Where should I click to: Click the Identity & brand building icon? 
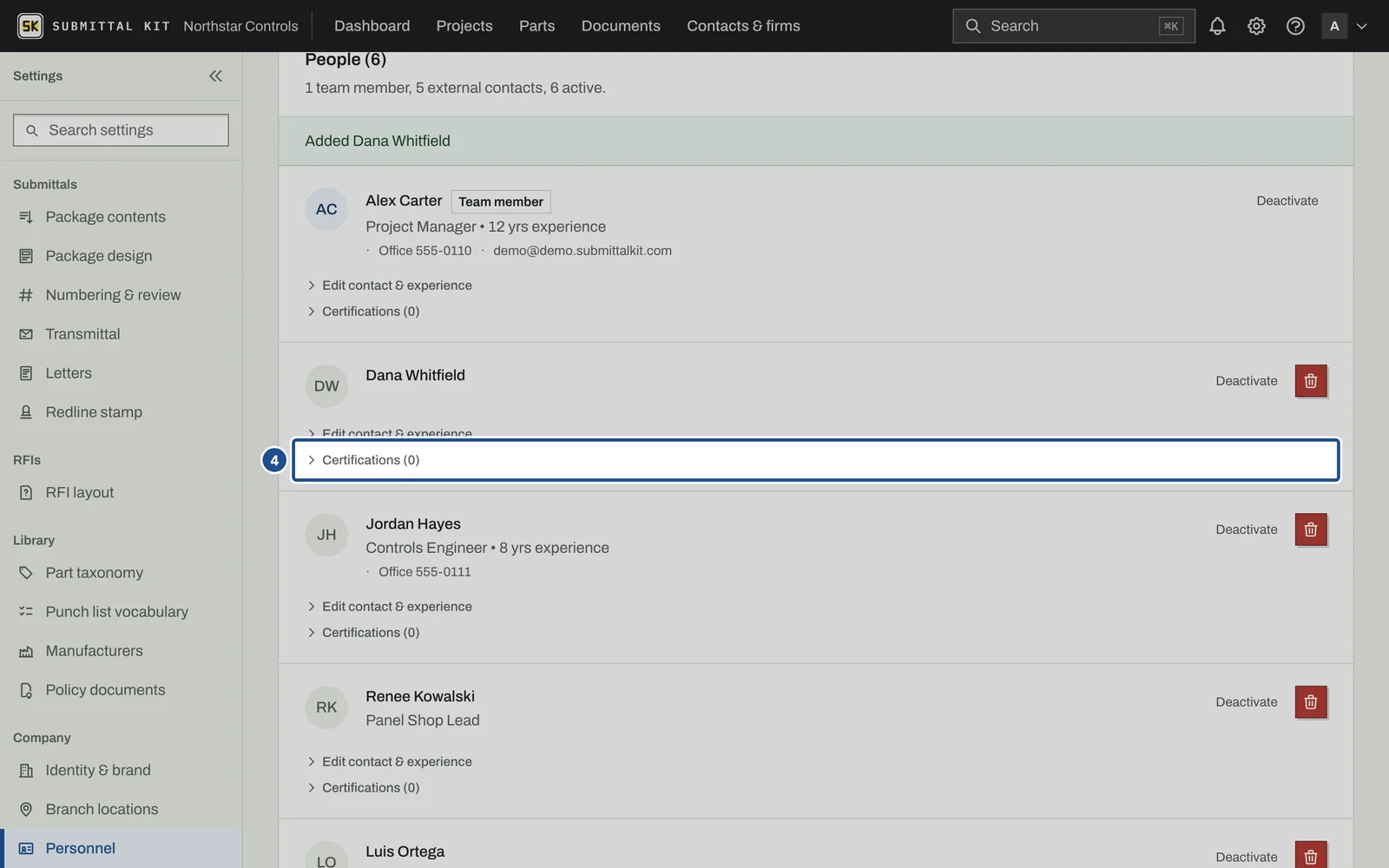(x=26, y=770)
